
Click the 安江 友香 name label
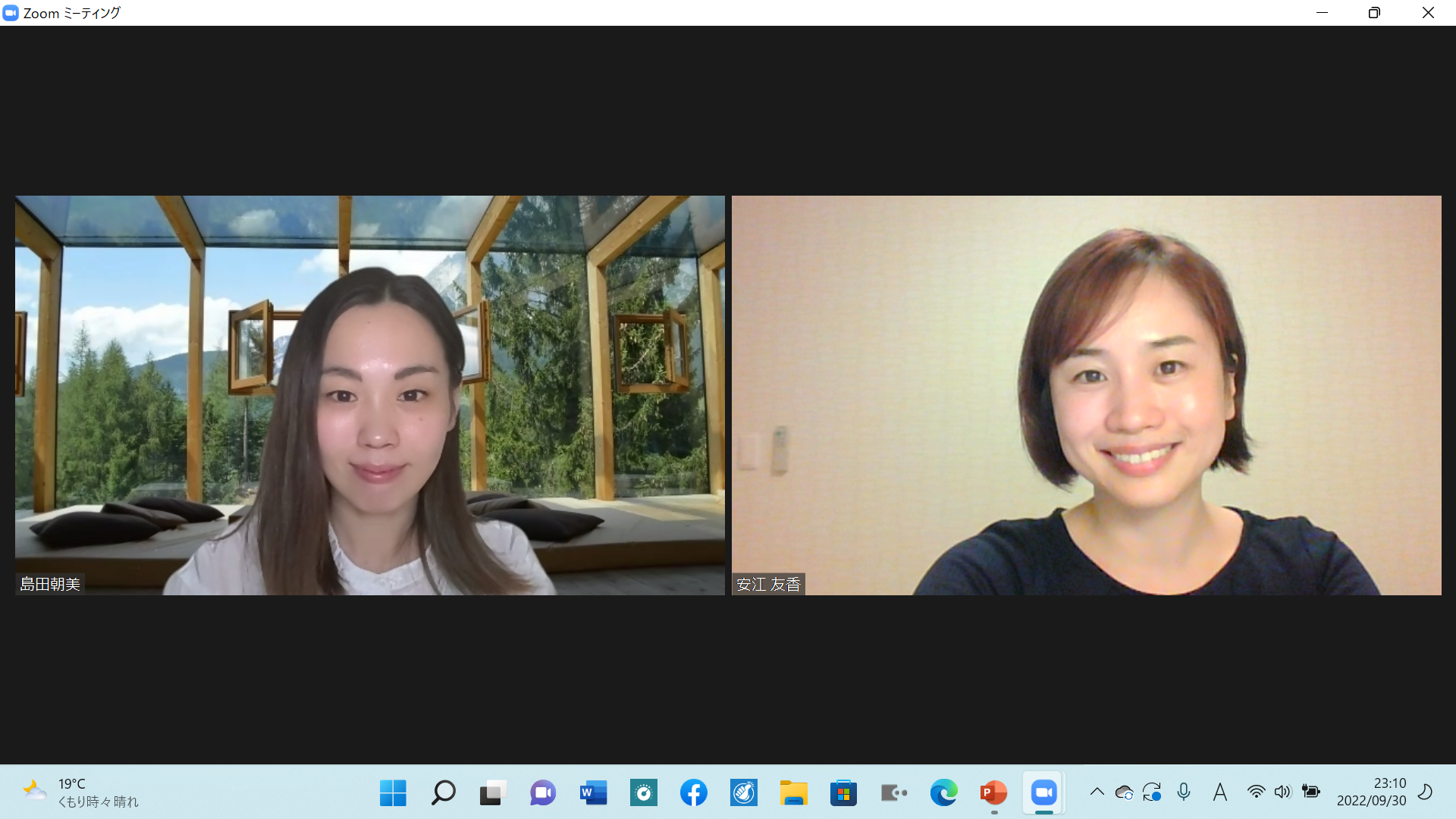click(x=768, y=585)
